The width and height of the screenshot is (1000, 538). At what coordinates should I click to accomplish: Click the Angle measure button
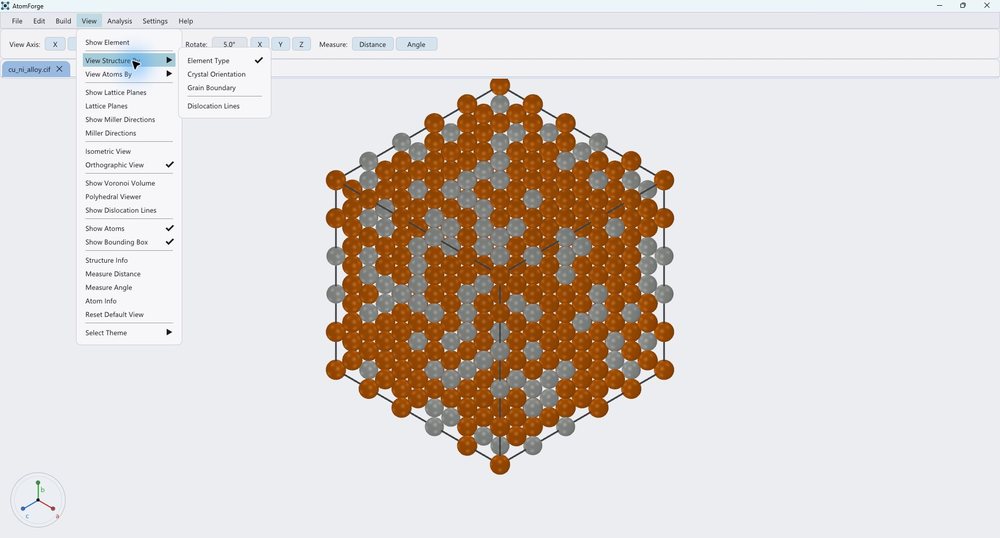[x=416, y=45]
